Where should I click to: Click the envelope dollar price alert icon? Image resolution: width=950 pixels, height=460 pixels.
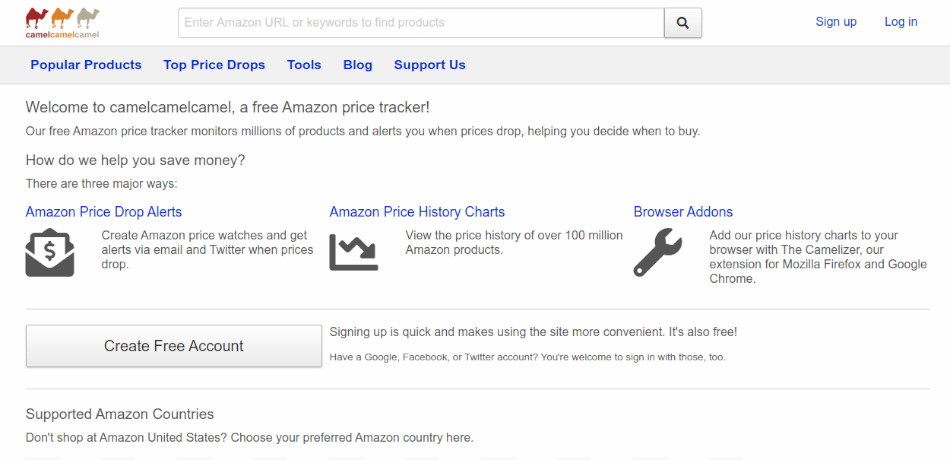tap(50, 252)
